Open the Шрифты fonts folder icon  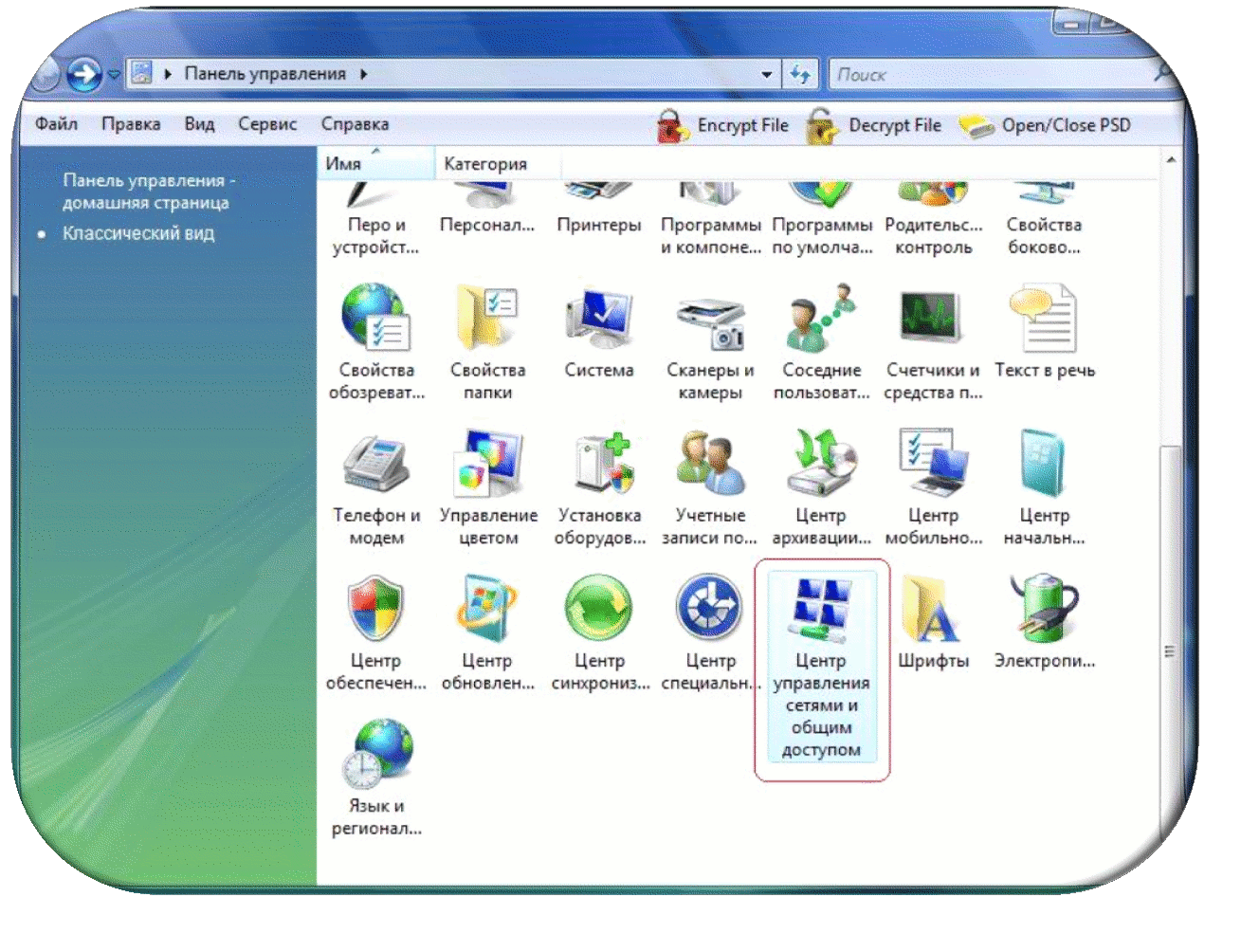931,609
